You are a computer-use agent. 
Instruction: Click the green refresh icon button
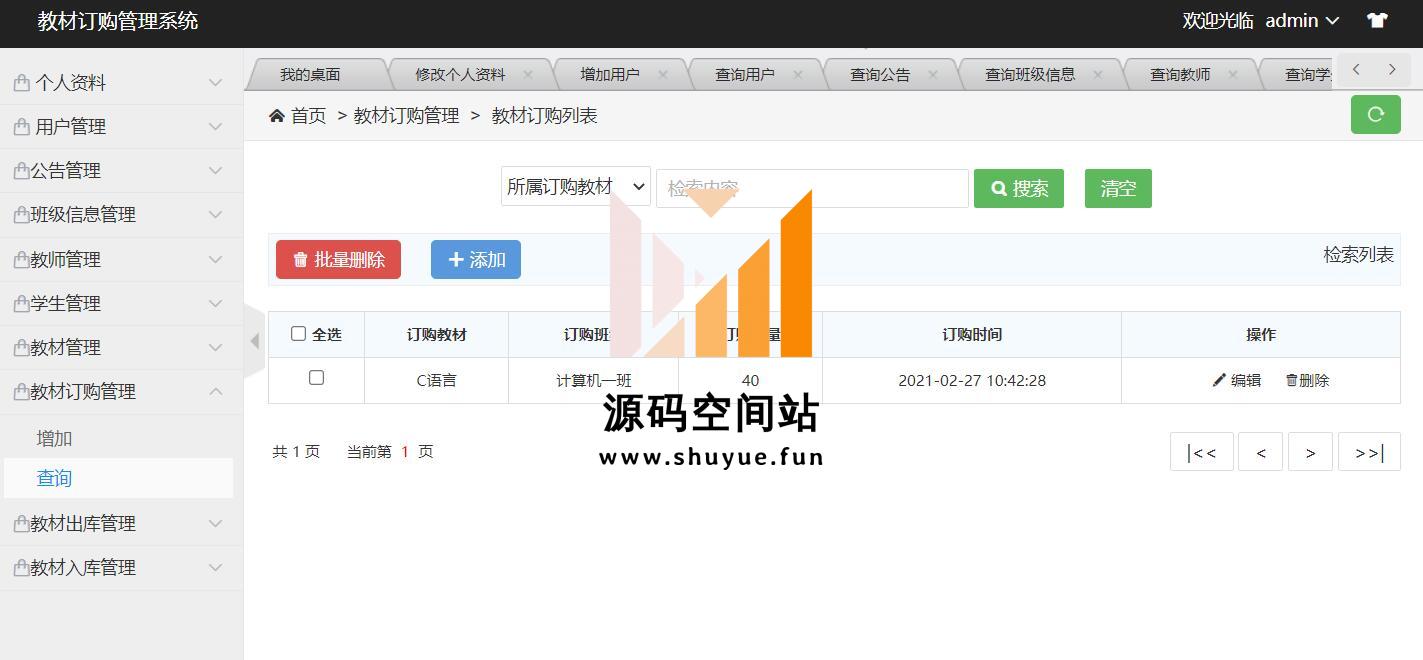(x=1375, y=114)
